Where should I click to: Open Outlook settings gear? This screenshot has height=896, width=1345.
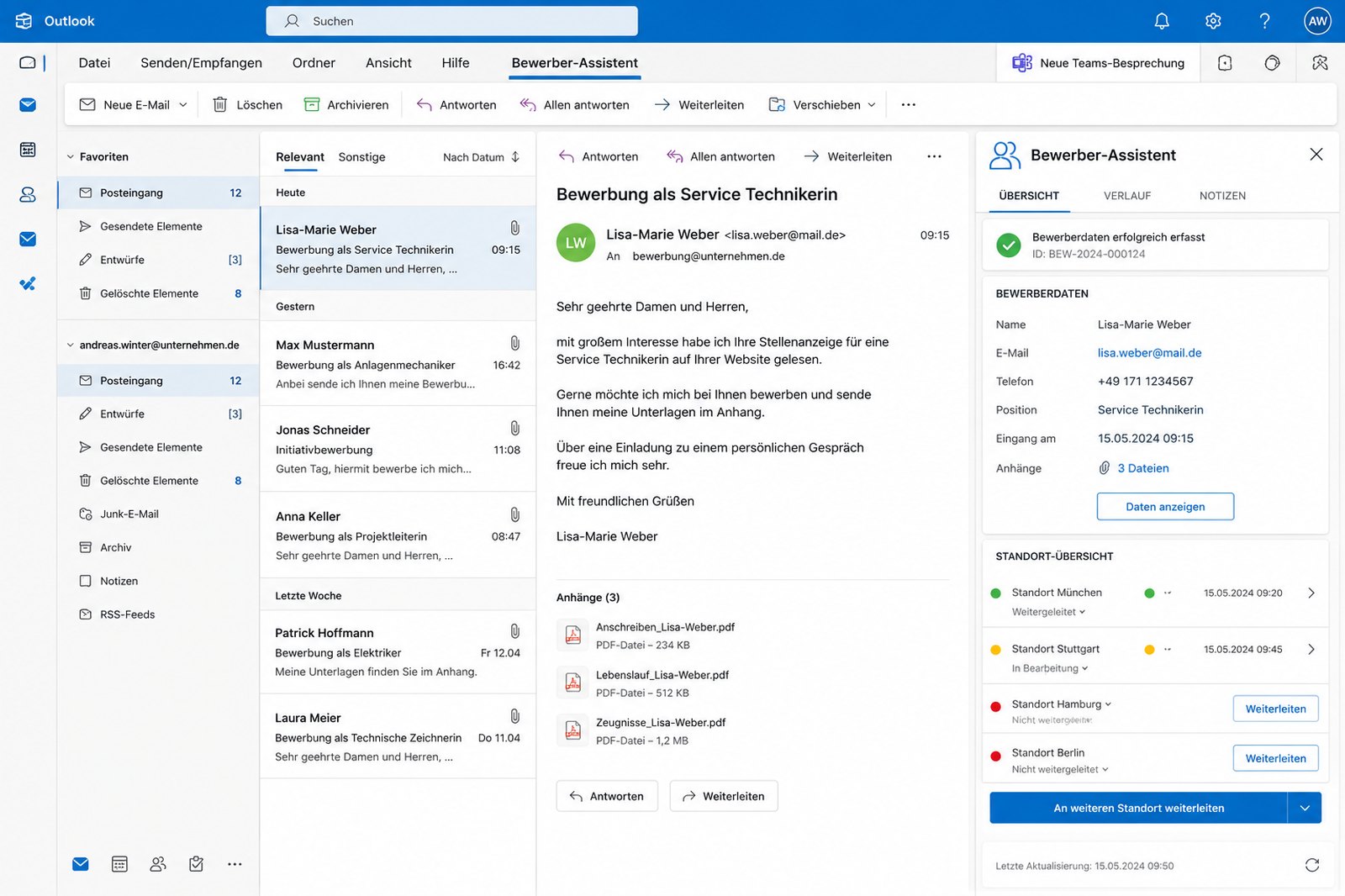[1213, 21]
